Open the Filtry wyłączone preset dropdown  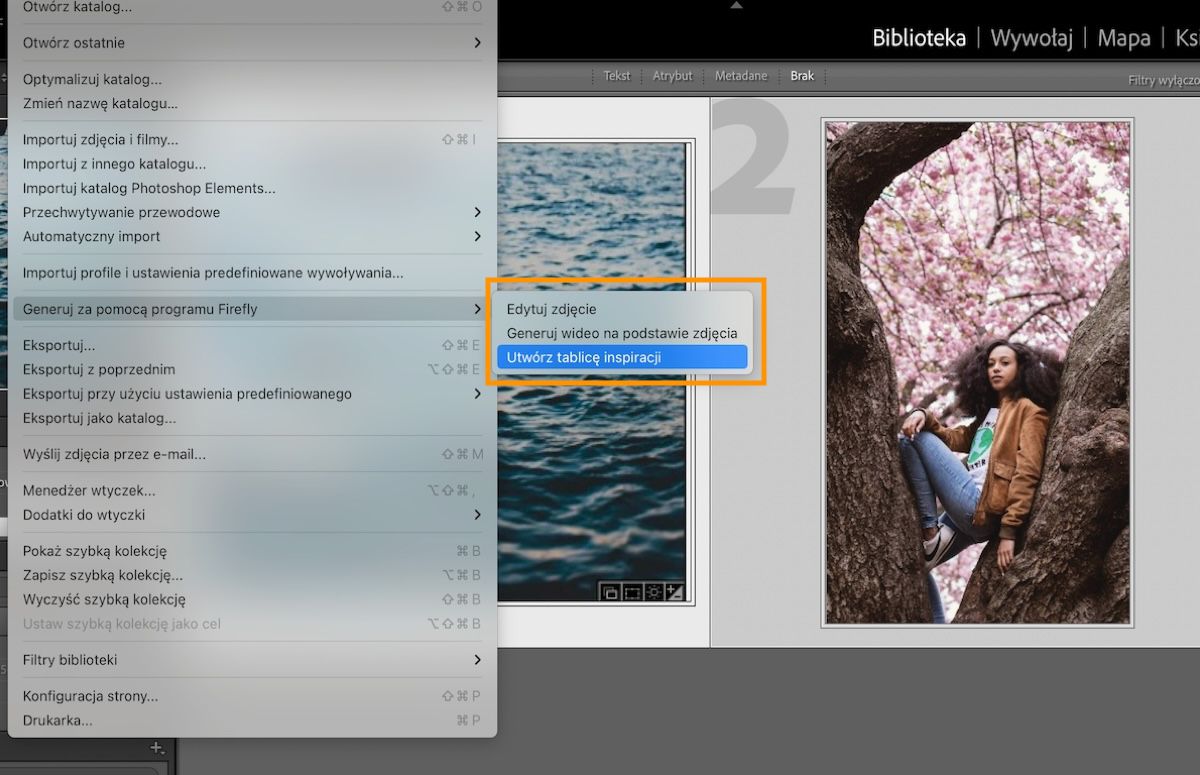click(1163, 80)
